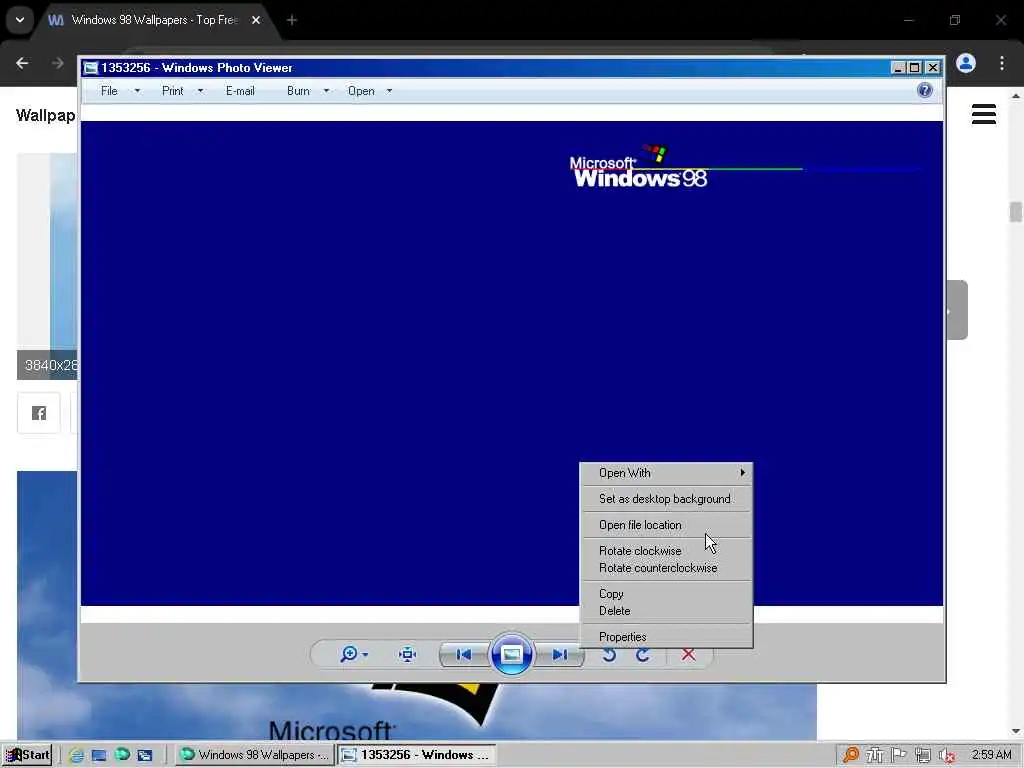Delete photo with red X icon
This screenshot has height=768, width=1024.
click(688, 654)
